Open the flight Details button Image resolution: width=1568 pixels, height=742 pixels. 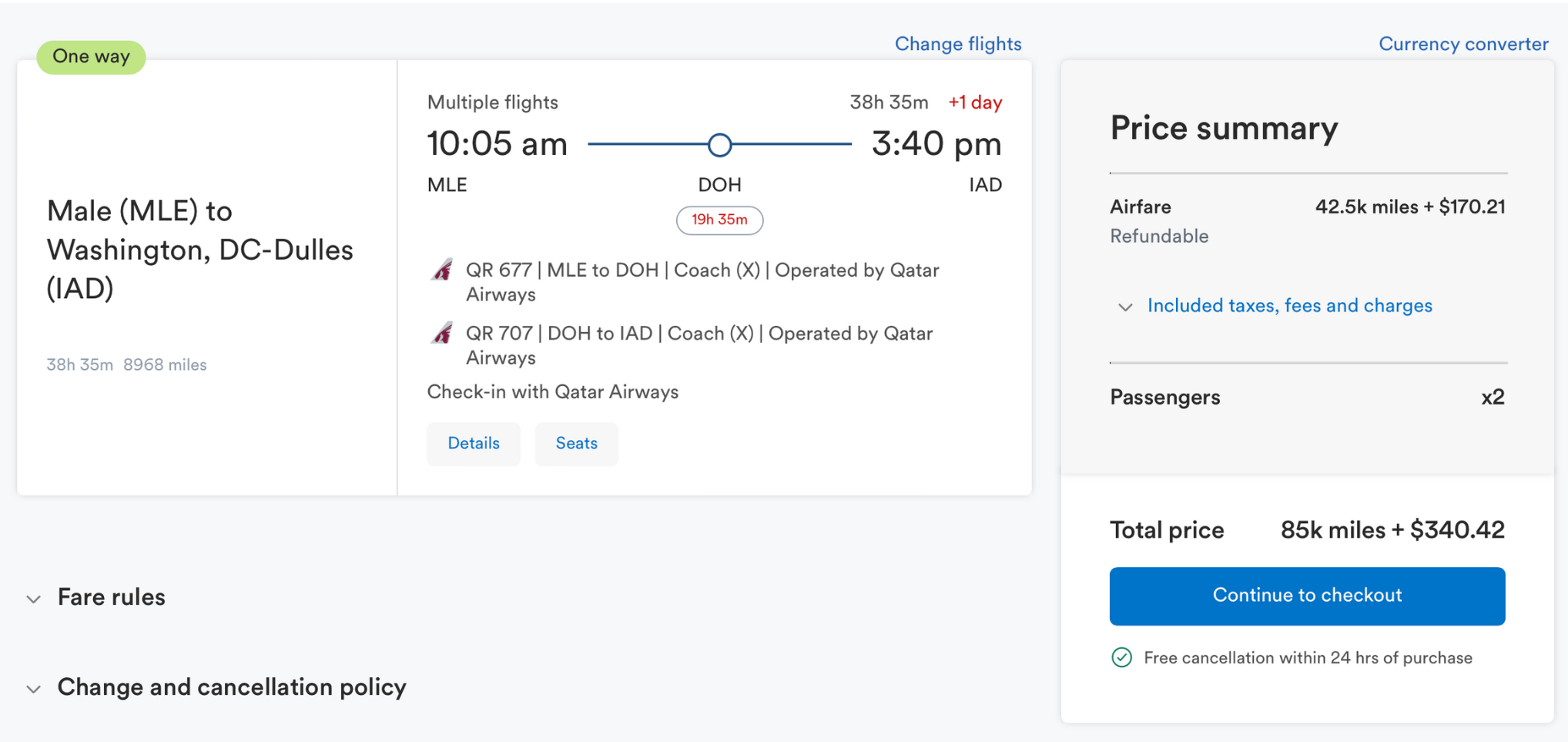click(474, 444)
